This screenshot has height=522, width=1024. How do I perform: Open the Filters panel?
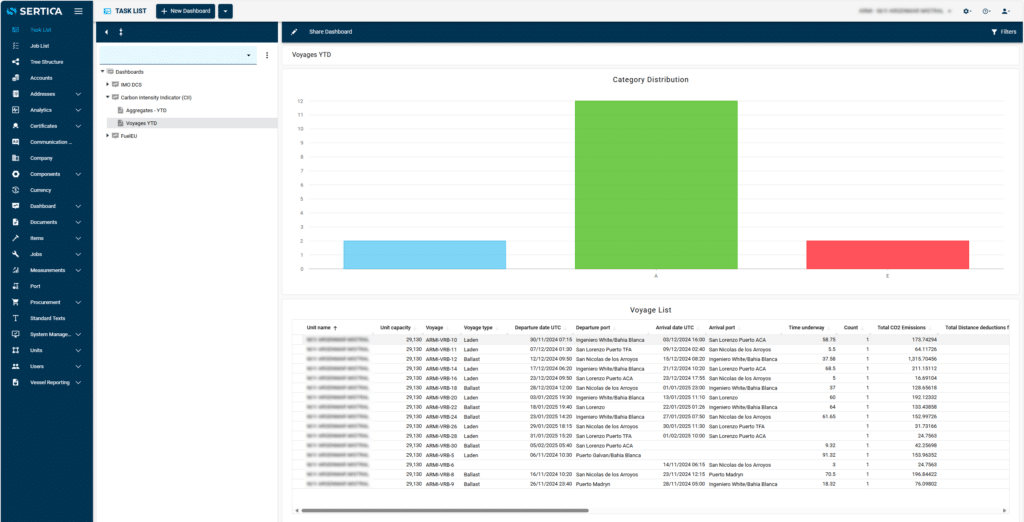1004,31
